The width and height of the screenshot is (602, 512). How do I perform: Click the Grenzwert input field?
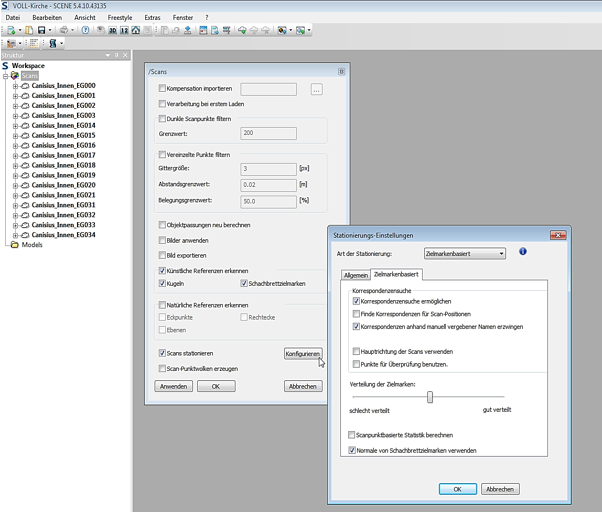pos(268,133)
